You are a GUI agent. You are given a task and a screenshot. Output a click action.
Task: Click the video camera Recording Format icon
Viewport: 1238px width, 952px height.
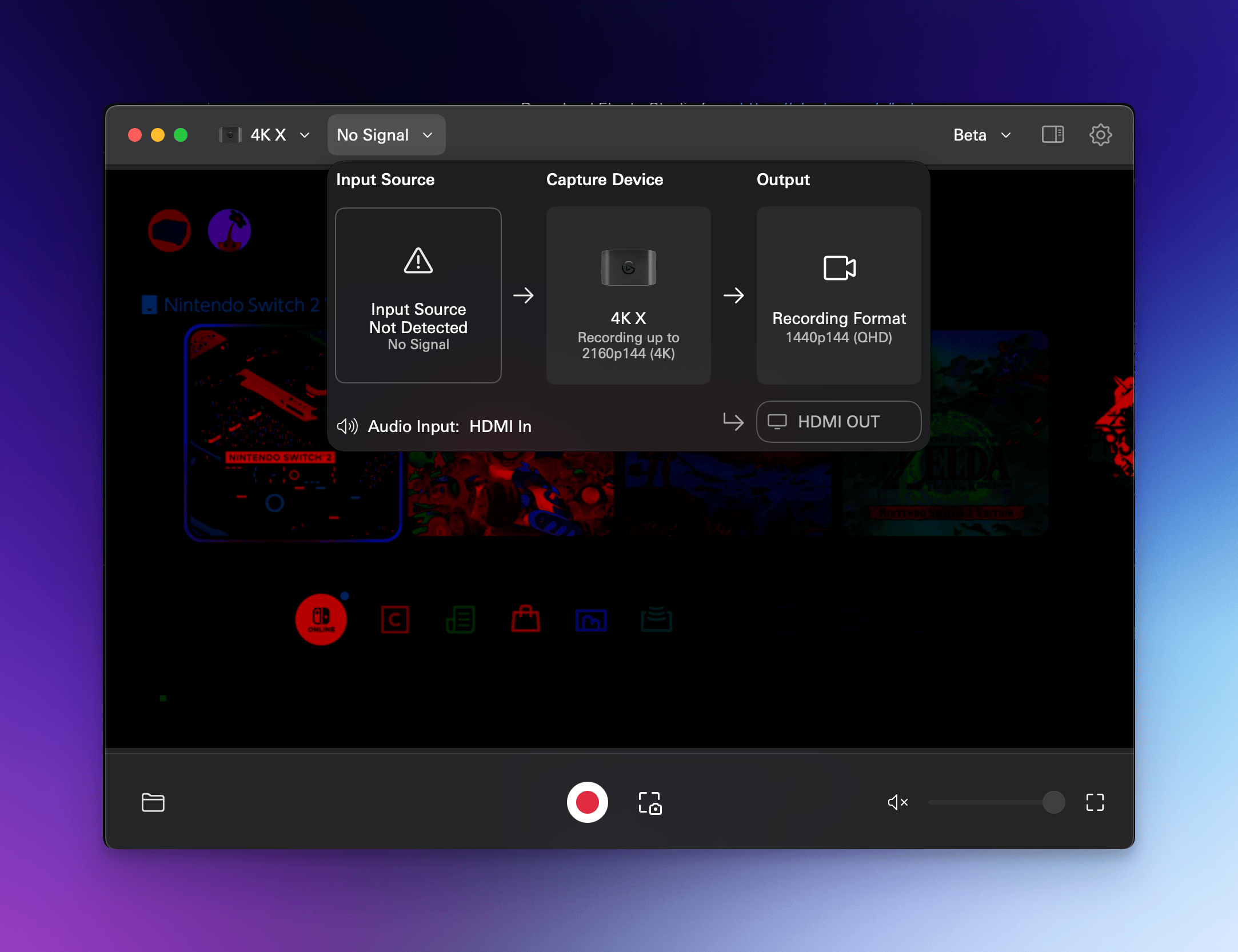[x=839, y=267]
